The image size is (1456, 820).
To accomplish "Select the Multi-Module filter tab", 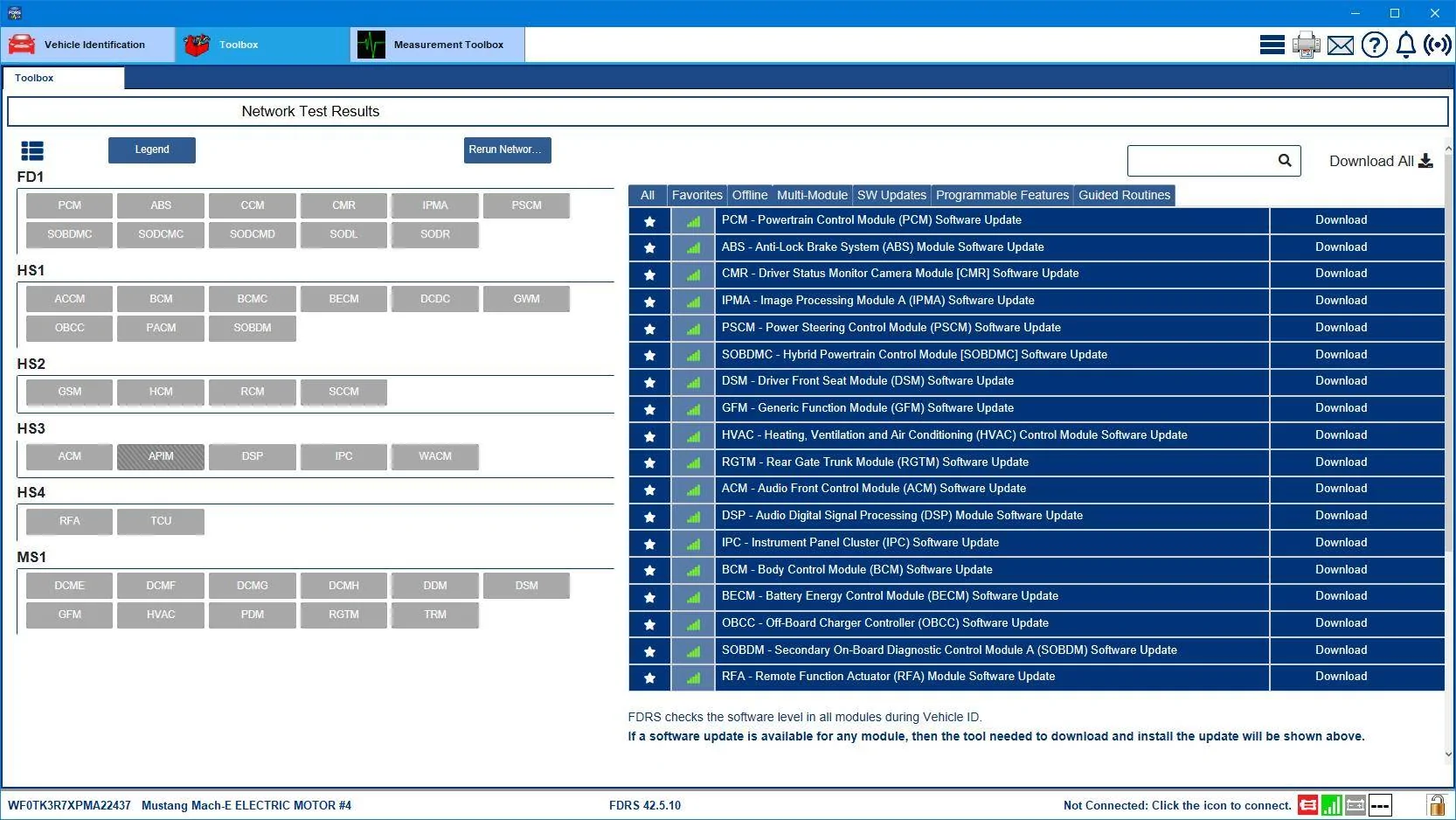I will tap(812, 195).
